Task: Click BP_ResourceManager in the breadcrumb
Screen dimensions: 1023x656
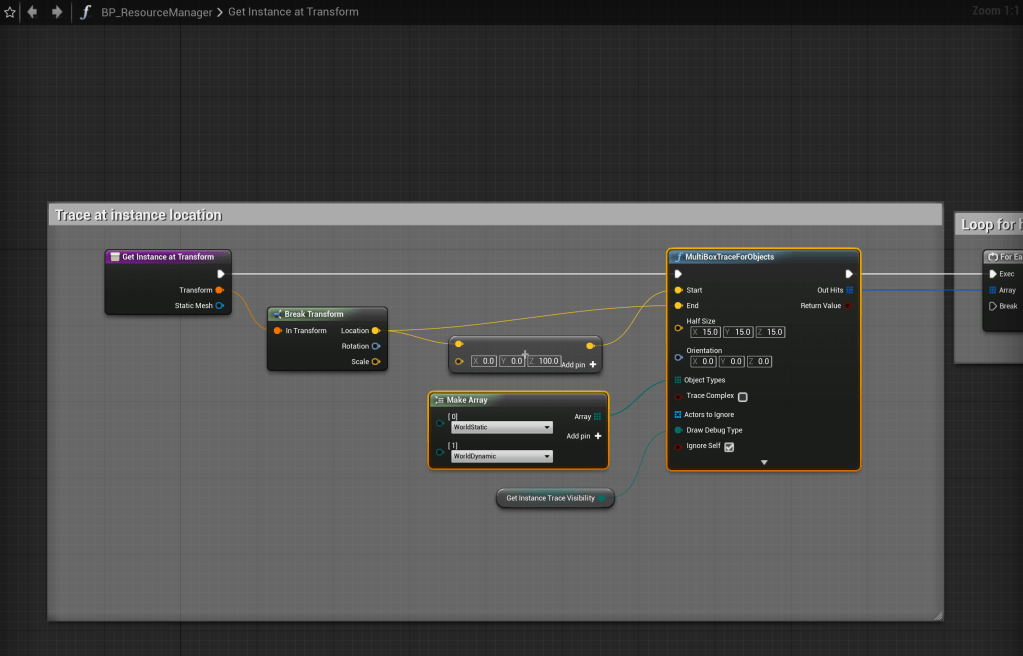Action: coord(156,12)
